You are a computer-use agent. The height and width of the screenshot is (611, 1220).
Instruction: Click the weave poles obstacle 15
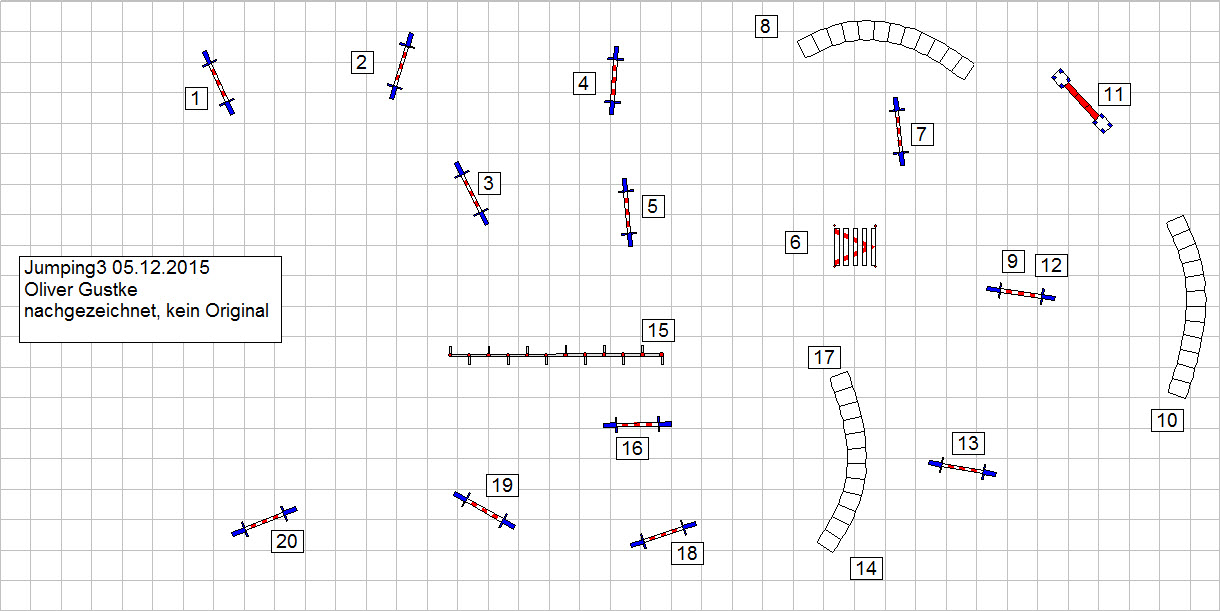[556, 354]
